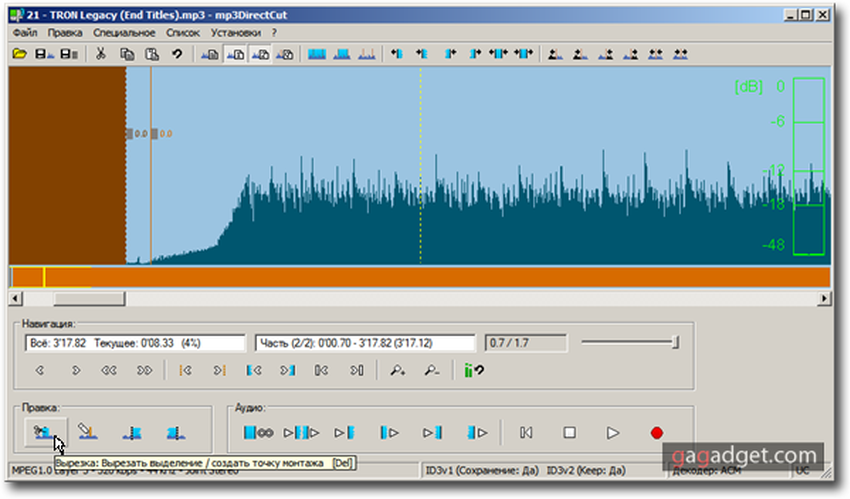Click the Copy icon in top toolbar

click(x=127, y=54)
